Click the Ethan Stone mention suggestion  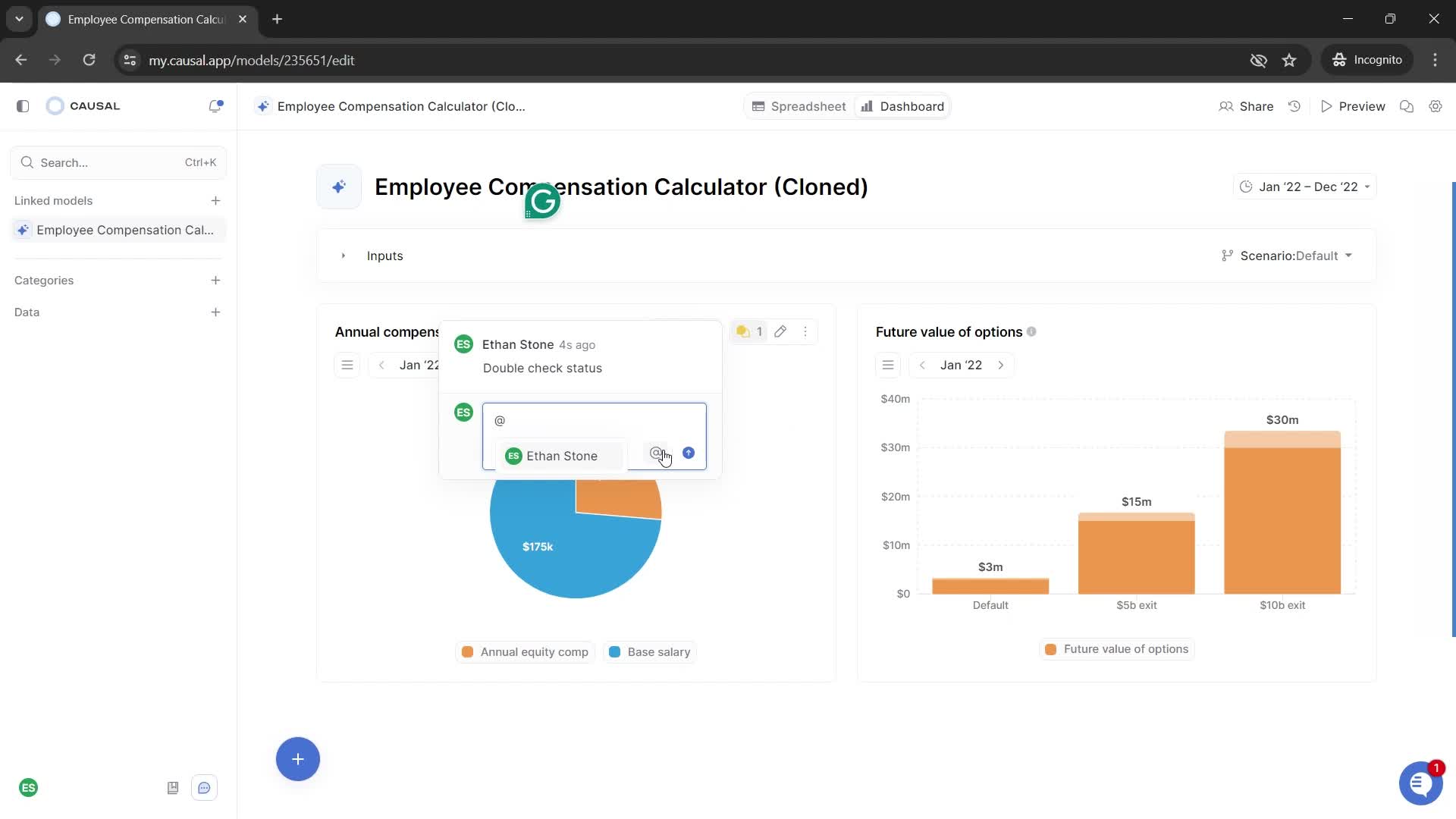point(561,455)
